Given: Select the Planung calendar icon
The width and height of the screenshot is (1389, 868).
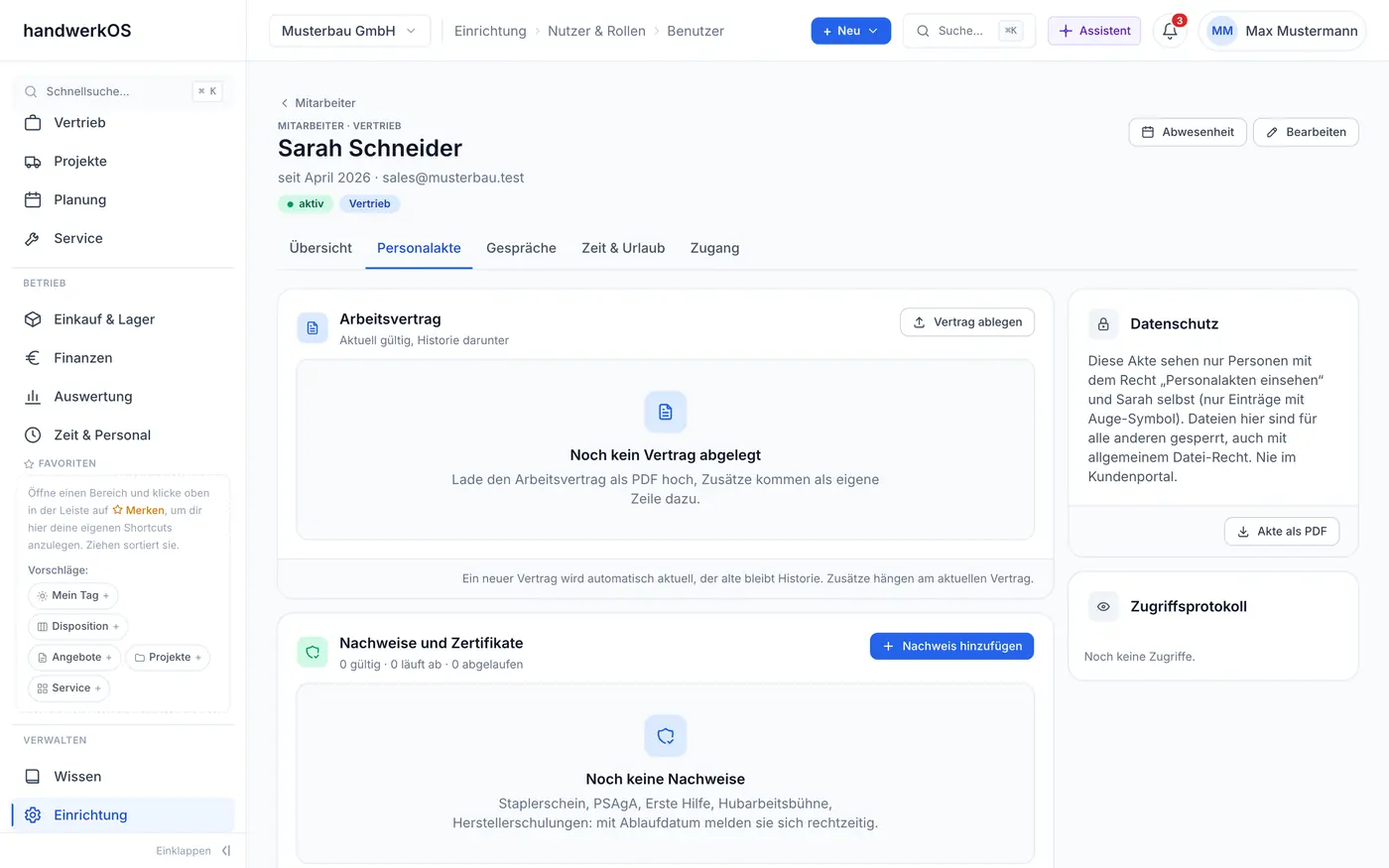Looking at the screenshot, I should click(33, 200).
